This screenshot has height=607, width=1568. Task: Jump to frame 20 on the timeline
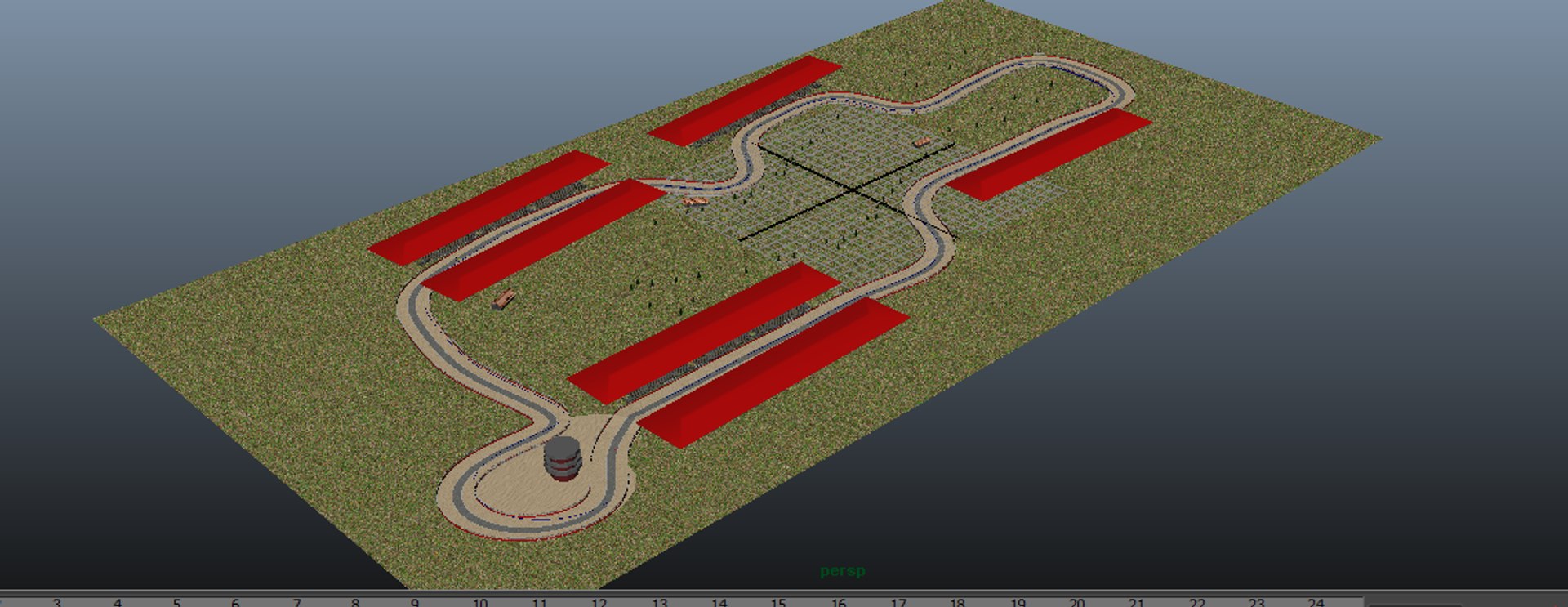click(1076, 602)
